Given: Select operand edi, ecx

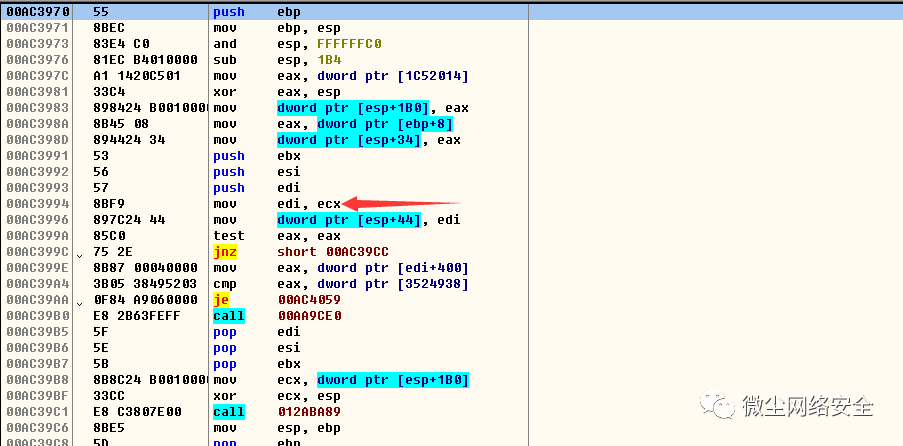Looking at the screenshot, I should tap(309, 204).
